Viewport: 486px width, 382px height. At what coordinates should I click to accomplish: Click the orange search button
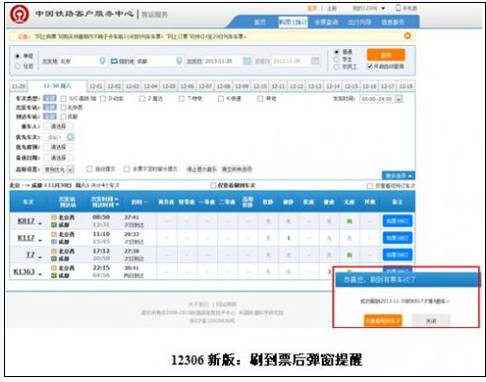(386, 55)
